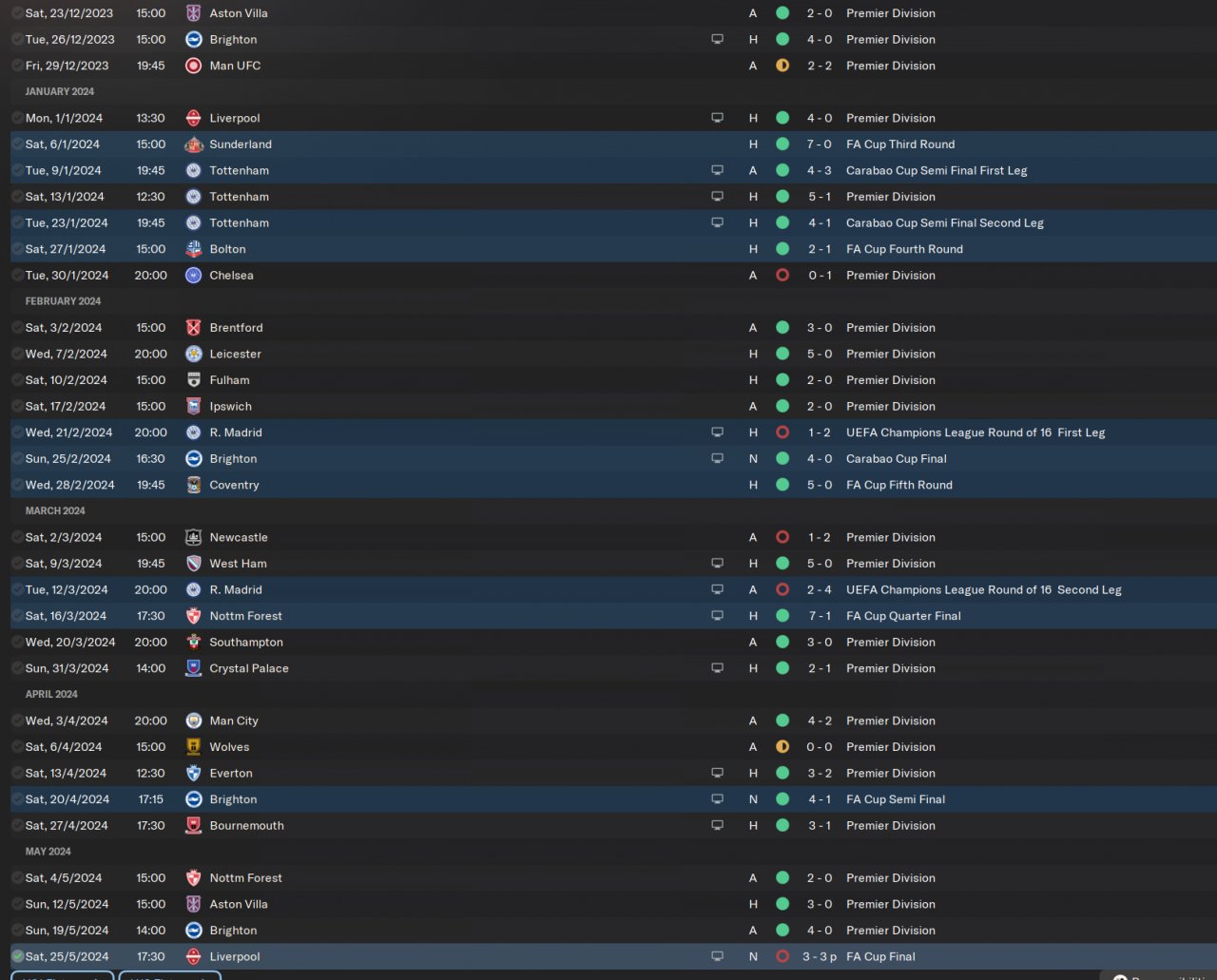Image resolution: width=1217 pixels, height=980 pixels.
Task: Click the FEBRUARY 2024 month header
Action: (x=63, y=301)
